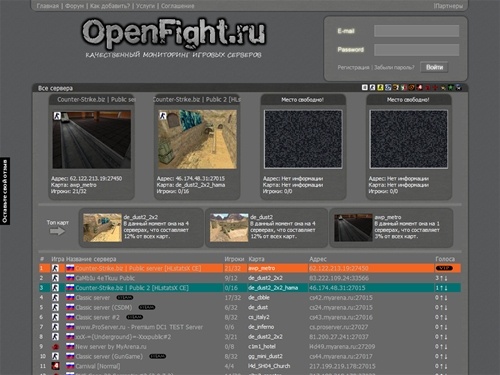Image resolution: width=500 pixels, height=375 pixels.
Task: Downvote the CaMbIu 4eTkuu Public server
Action: click(446, 278)
